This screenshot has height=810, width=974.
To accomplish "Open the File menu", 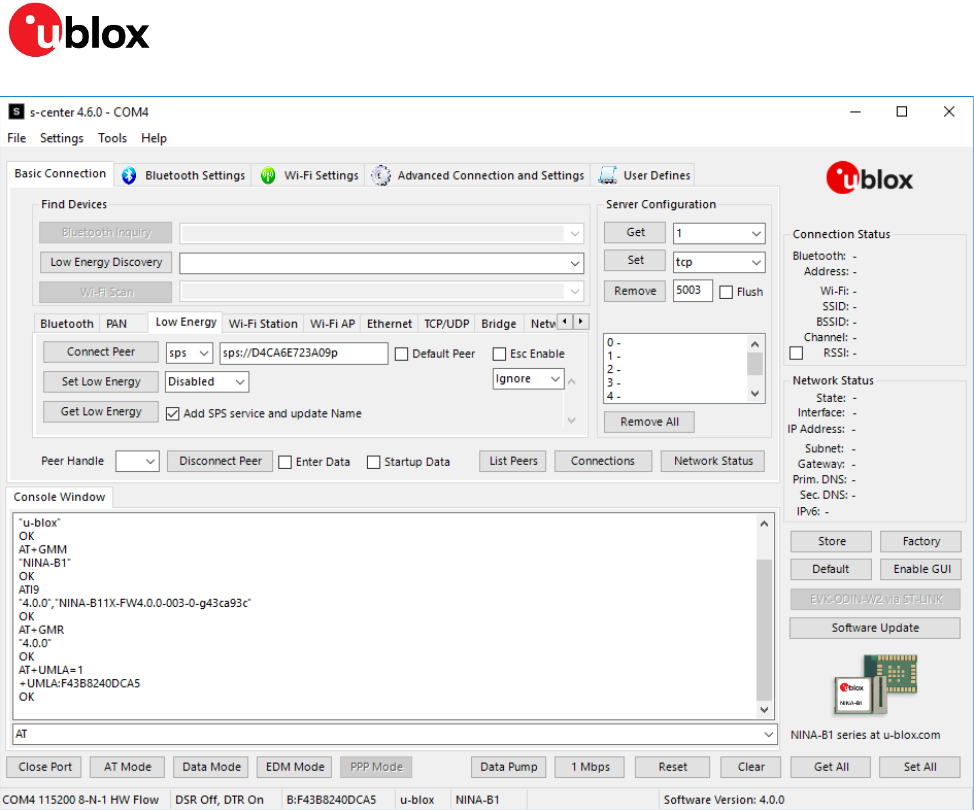I will point(17,138).
